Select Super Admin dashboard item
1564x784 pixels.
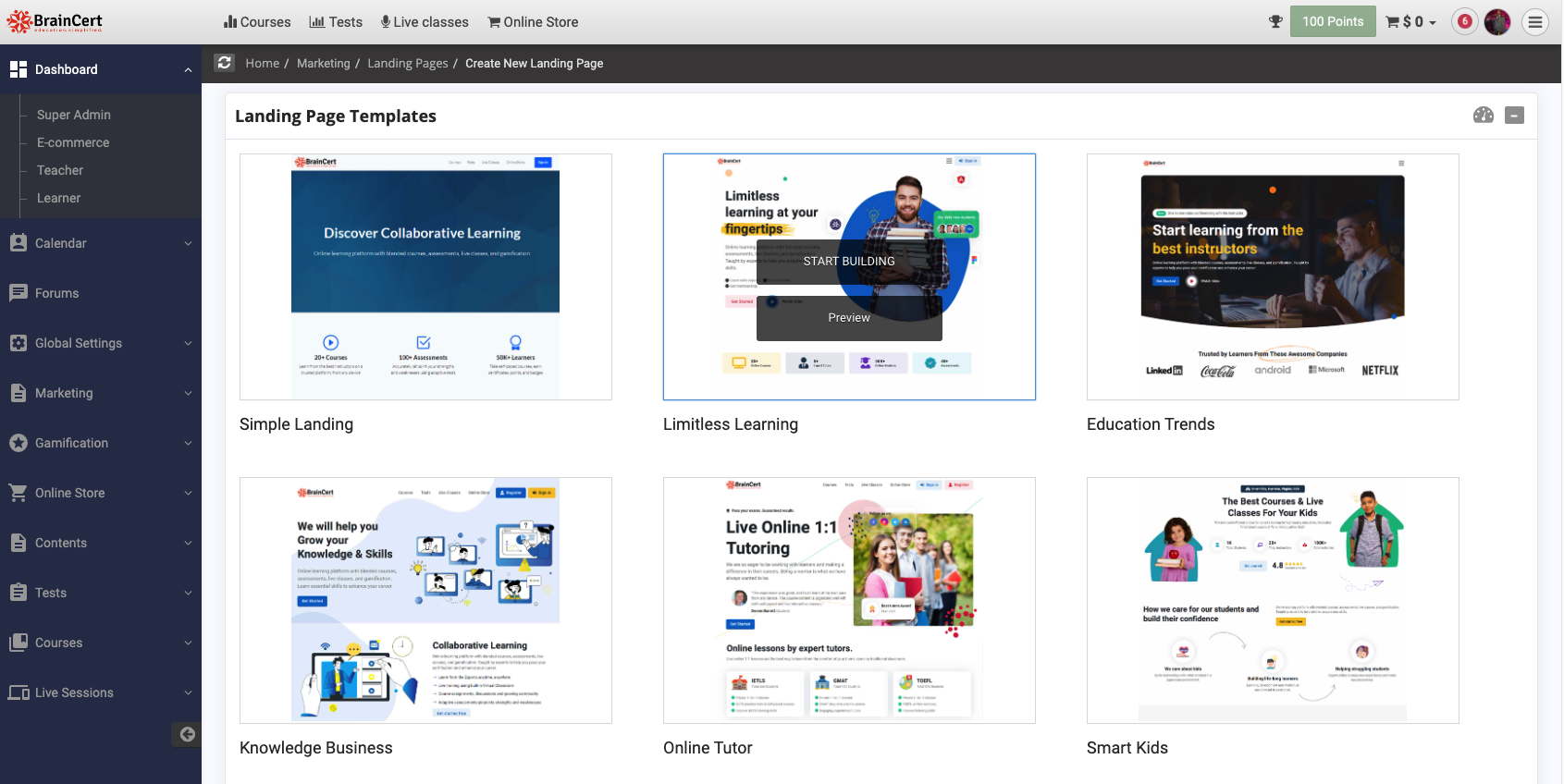click(x=74, y=115)
